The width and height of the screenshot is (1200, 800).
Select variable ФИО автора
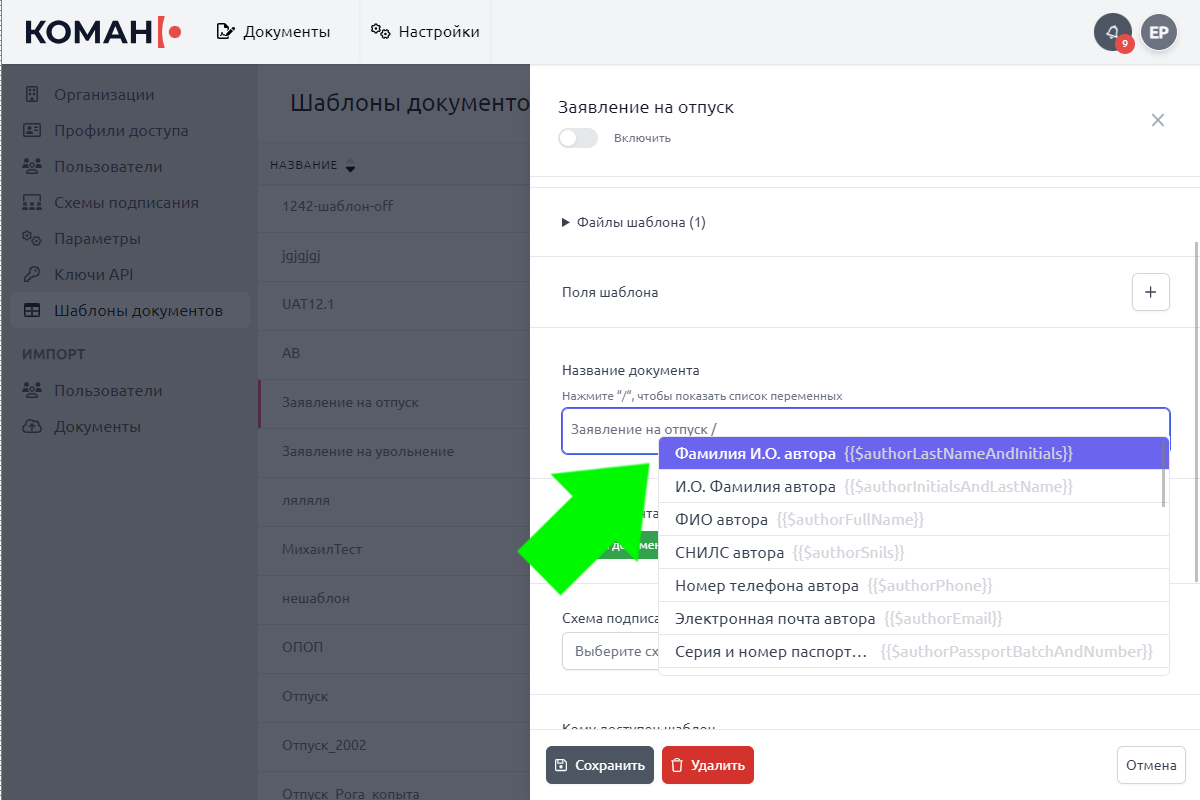[910, 520]
